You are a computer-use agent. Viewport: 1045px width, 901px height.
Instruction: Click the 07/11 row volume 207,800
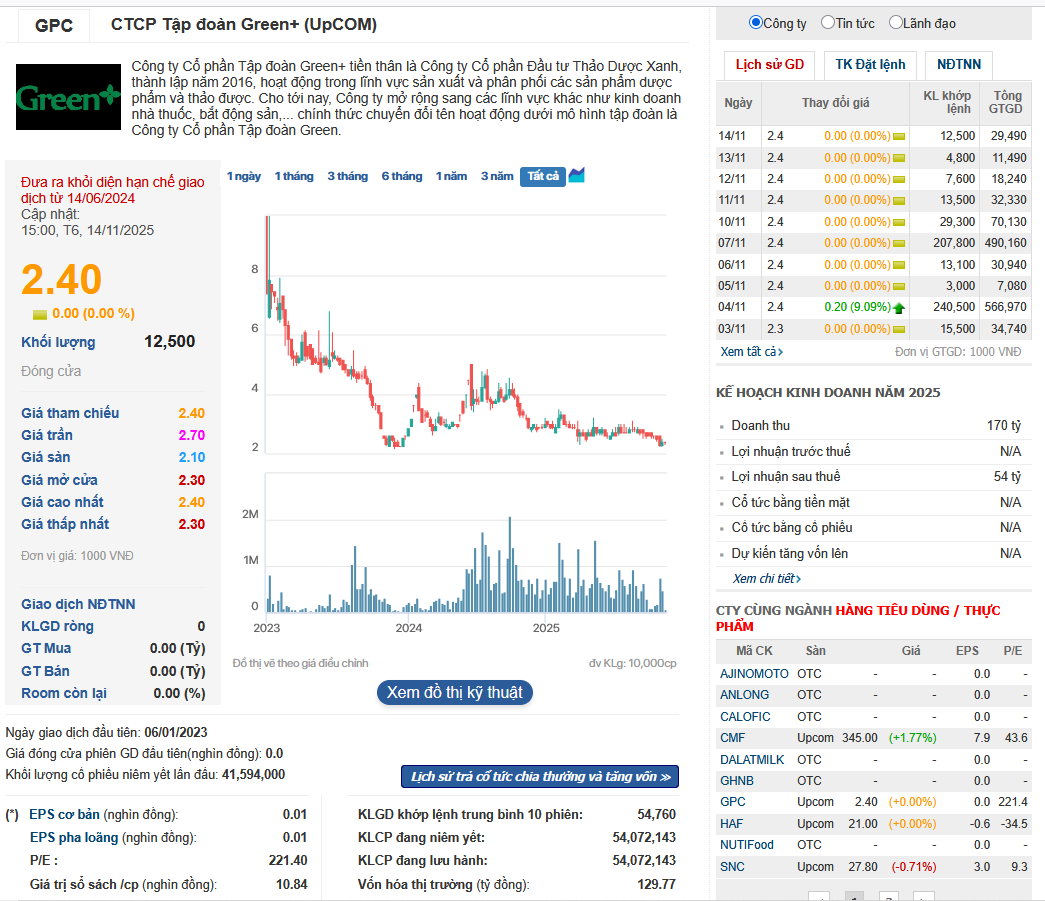point(954,243)
